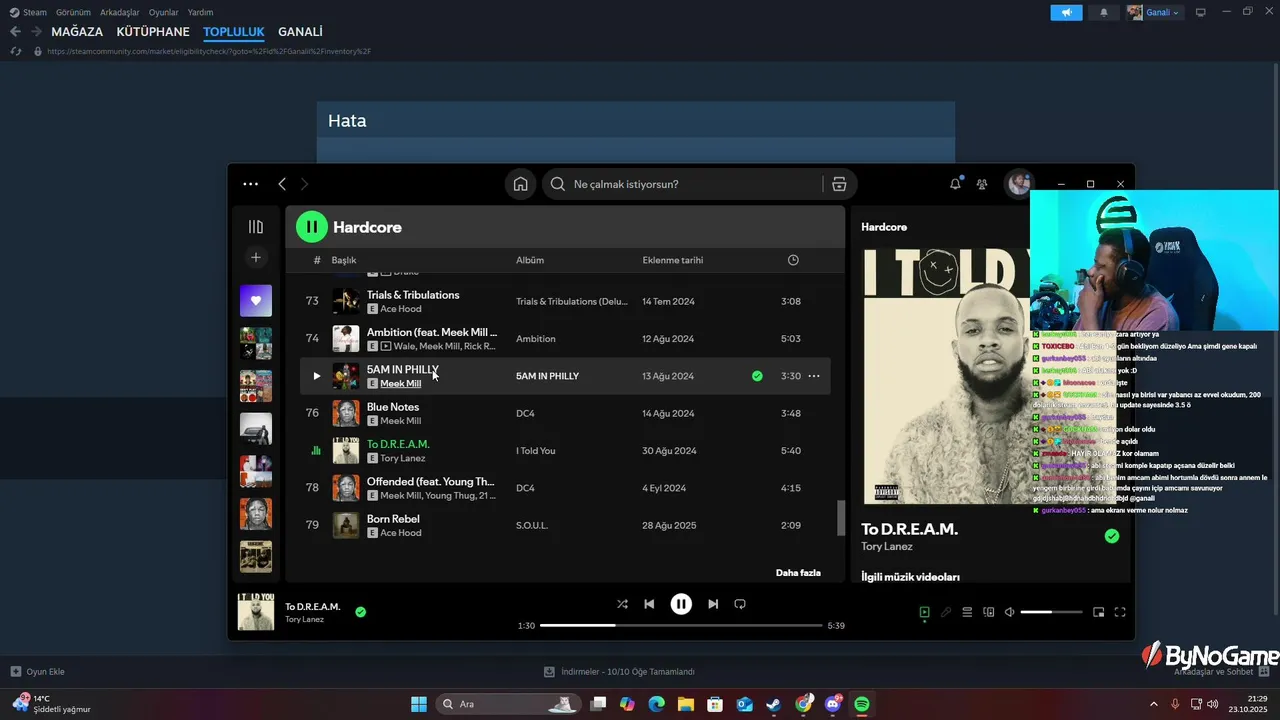The image size is (1280, 720).
Task: Toggle saved checkmark on 5AM IN PHILLY row
Action: pyautogui.click(x=757, y=376)
